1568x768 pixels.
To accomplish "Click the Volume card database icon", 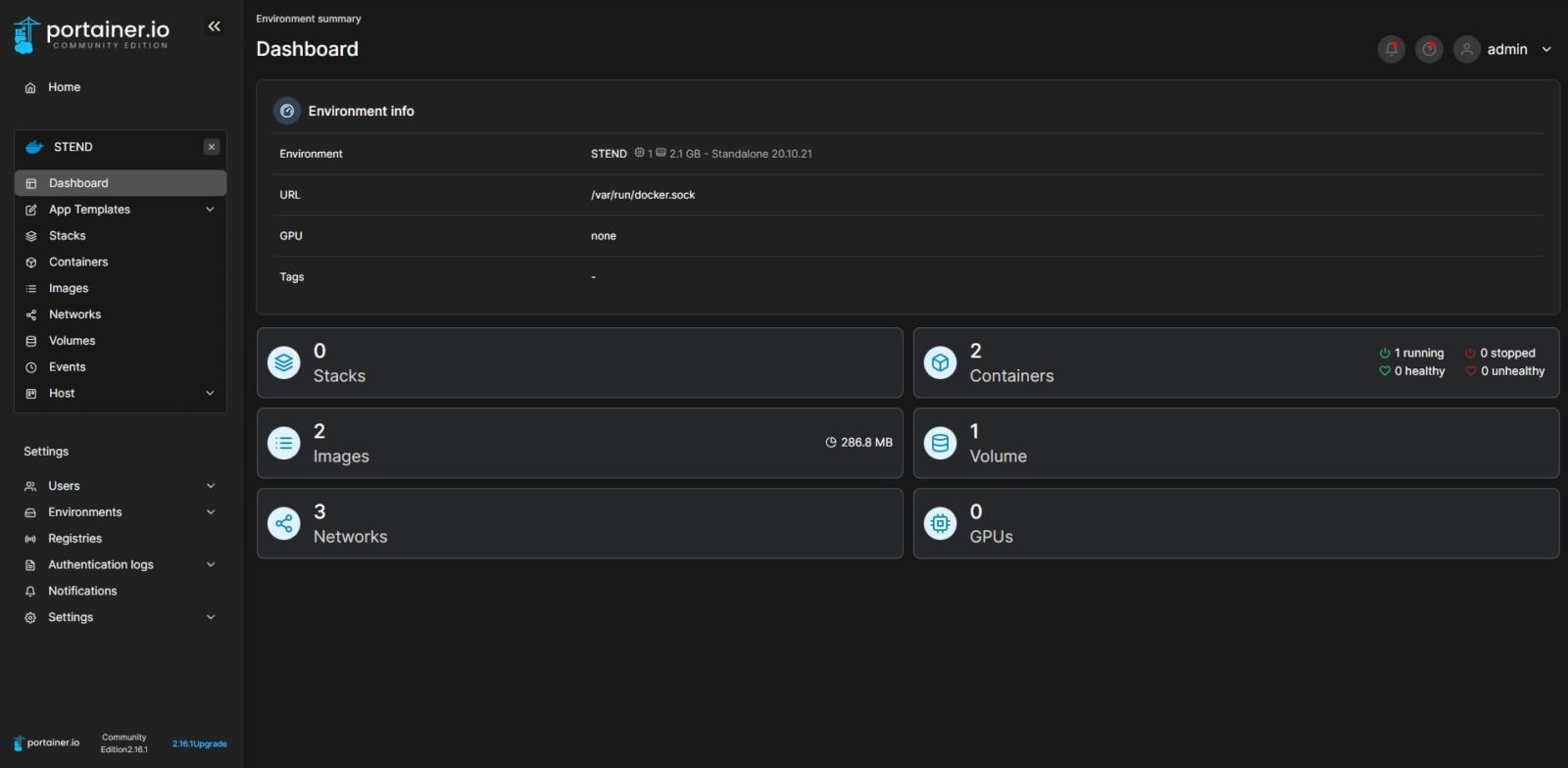I will pos(940,443).
